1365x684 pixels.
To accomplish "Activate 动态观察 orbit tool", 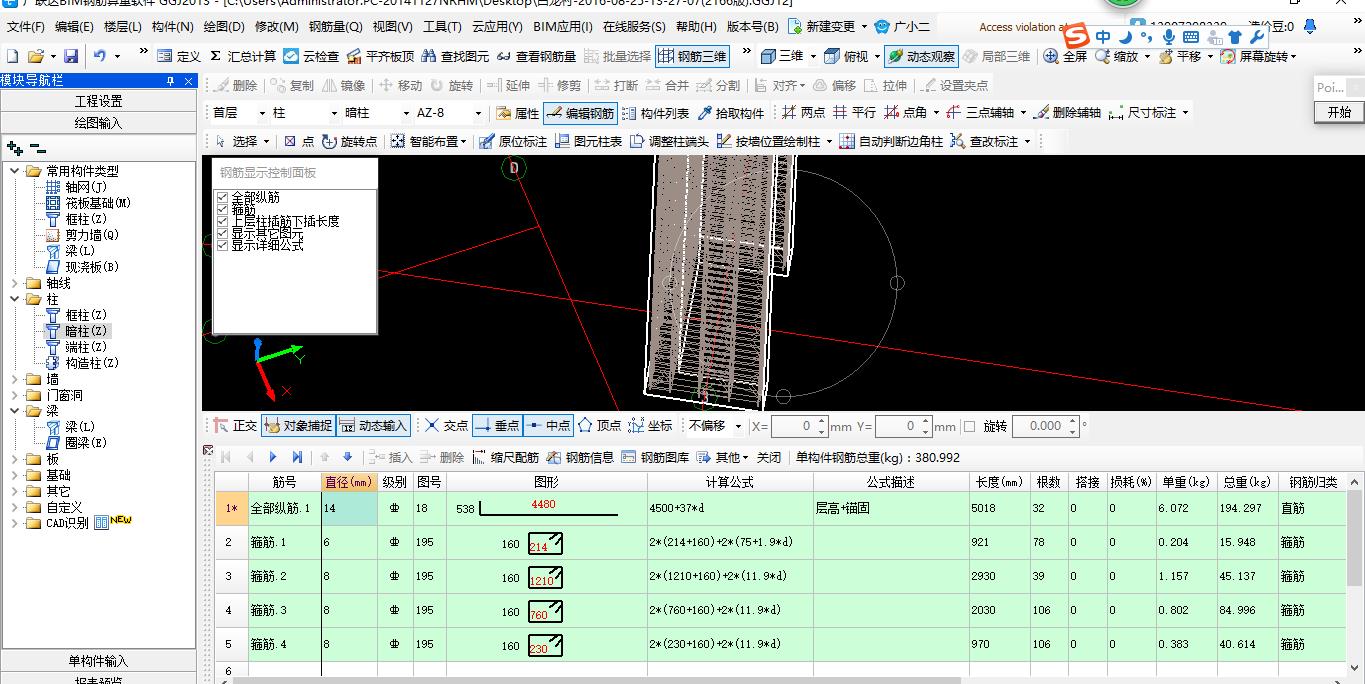I will coord(921,56).
